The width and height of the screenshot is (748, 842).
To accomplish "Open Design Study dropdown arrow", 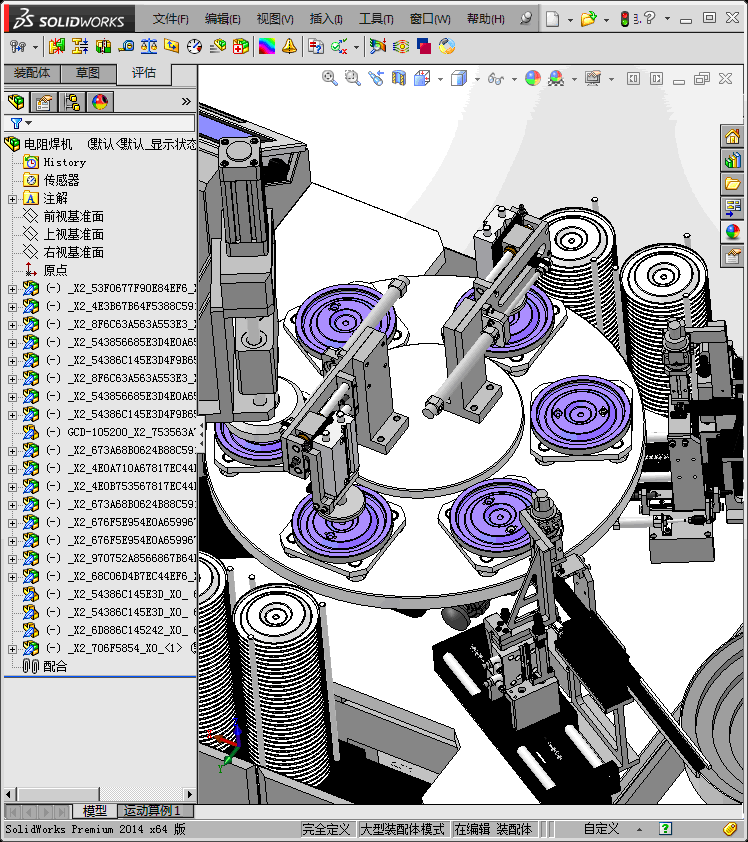I will click(x=35, y=47).
